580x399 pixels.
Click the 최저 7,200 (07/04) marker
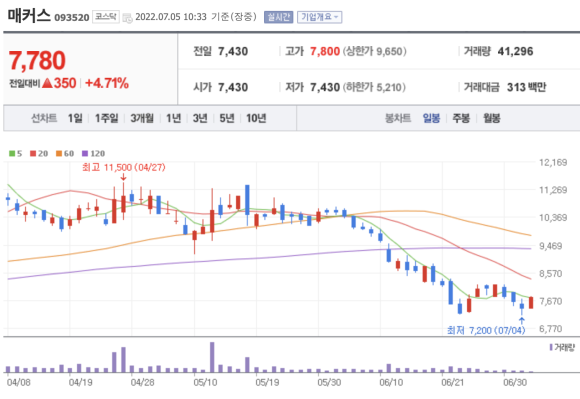point(486,330)
